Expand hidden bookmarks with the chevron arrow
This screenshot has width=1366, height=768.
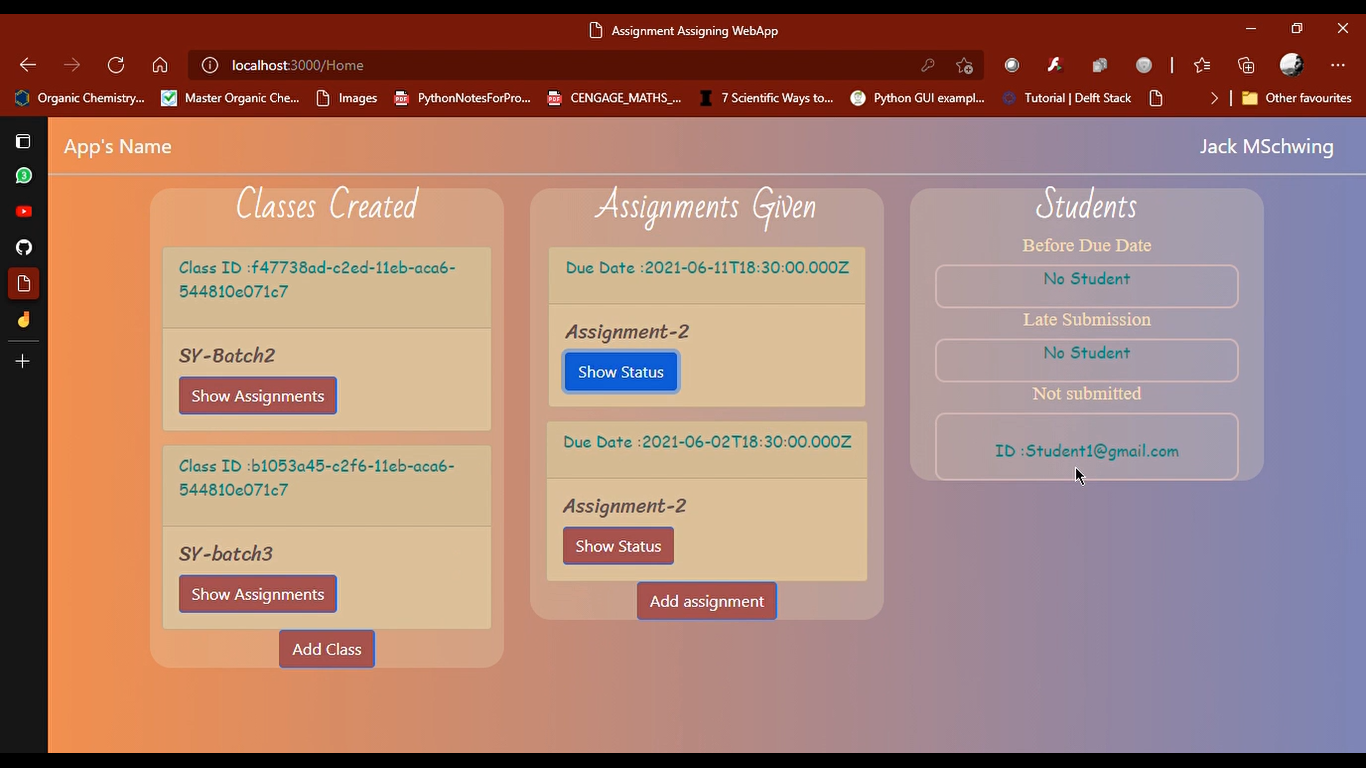tap(1213, 98)
